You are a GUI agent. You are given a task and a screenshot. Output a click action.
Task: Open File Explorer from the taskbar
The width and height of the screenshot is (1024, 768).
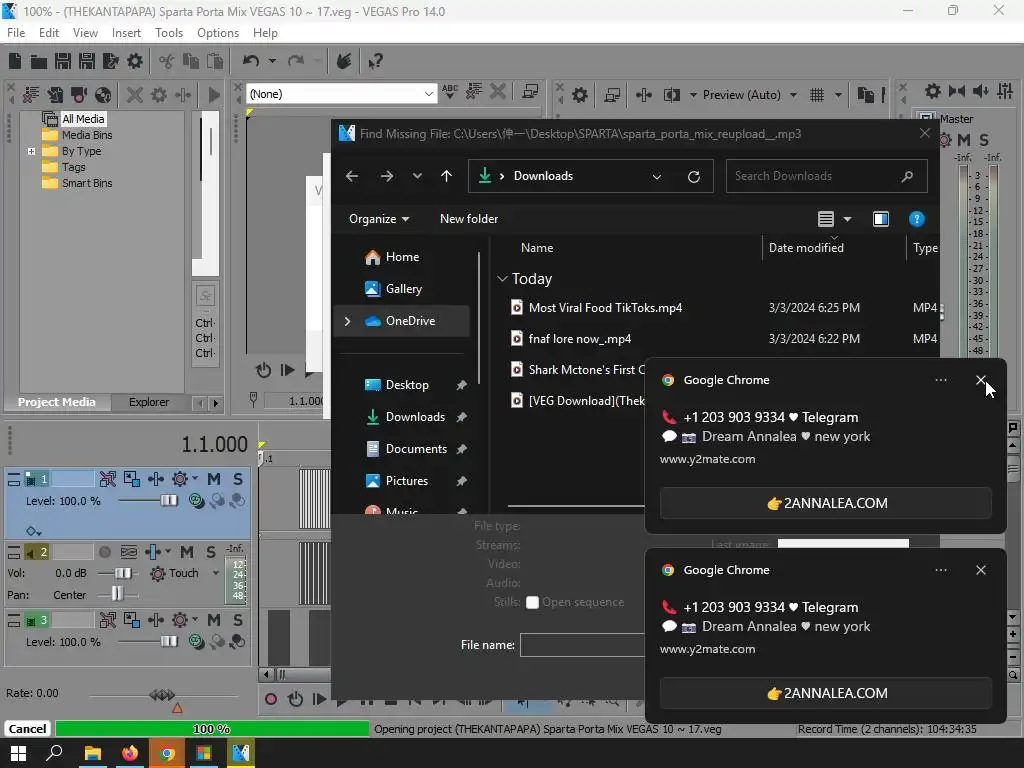pos(93,753)
